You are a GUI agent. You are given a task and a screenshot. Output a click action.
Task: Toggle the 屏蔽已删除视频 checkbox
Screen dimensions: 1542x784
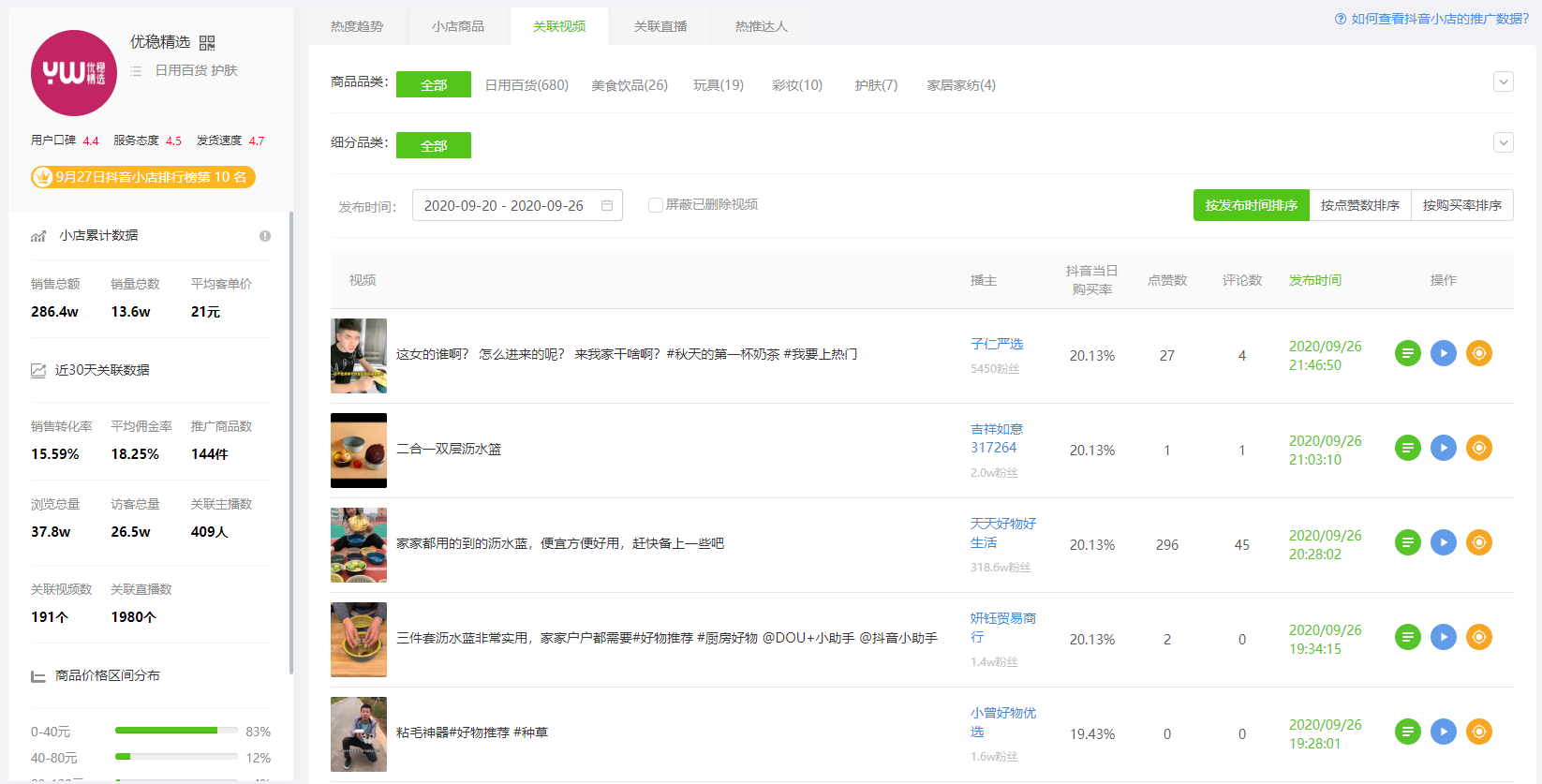pos(656,204)
